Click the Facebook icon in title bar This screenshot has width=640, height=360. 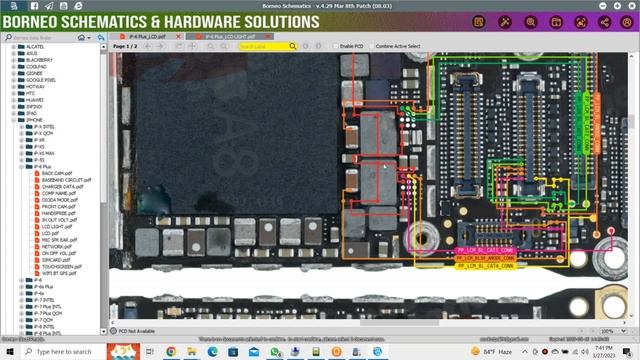tap(34, 6)
